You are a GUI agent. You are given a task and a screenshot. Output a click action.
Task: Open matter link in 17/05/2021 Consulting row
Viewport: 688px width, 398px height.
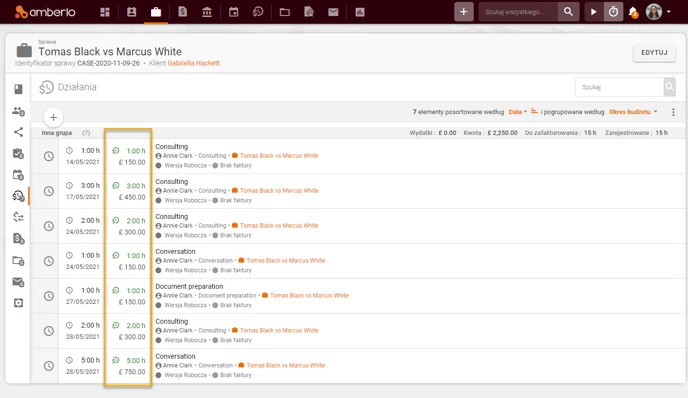[x=279, y=191]
